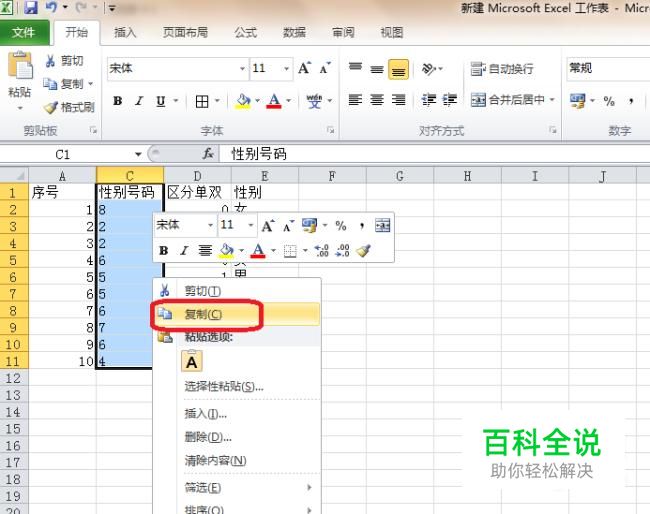Align text right in ribbon
Screen dimensions: 650x514
pyautogui.click(x=398, y=100)
